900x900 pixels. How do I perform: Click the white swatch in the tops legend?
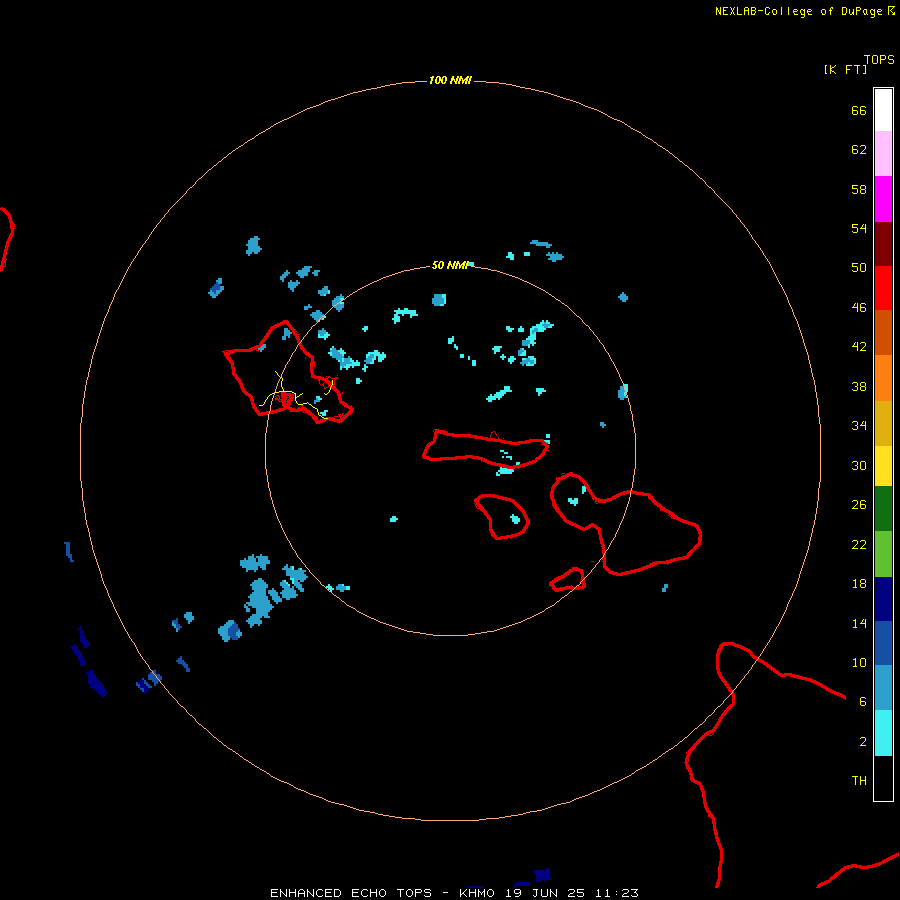(x=883, y=110)
